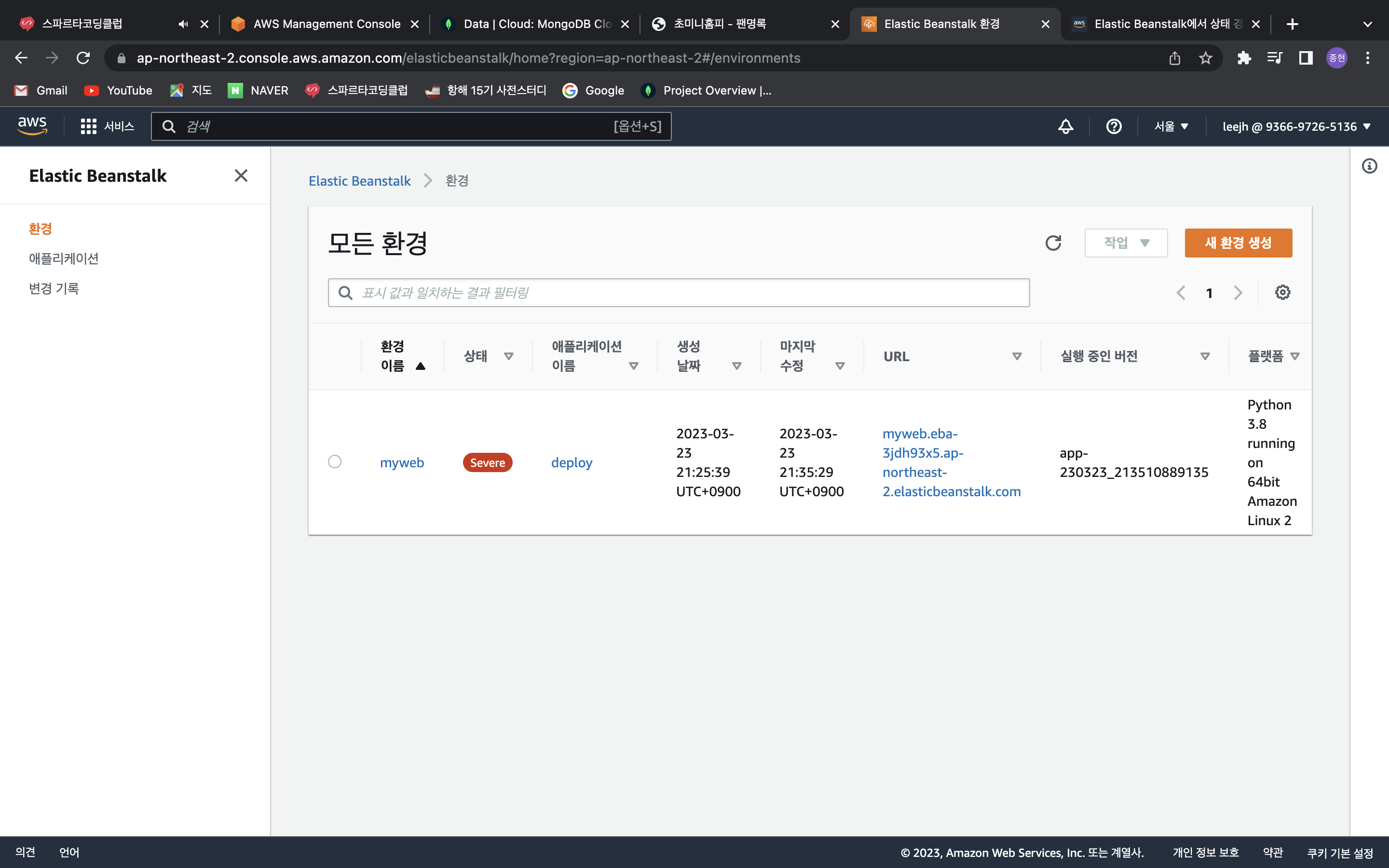The height and width of the screenshot is (868, 1389).
Task: Refresh the 모든 환경 environments list
Action: (x=1053, y=243)
